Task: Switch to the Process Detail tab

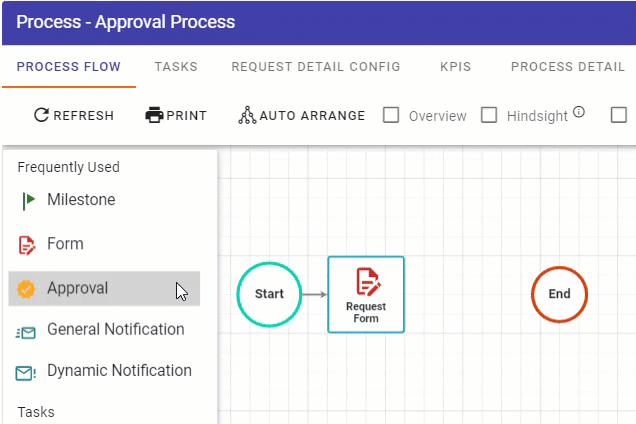Action: [x=568, y=67]
